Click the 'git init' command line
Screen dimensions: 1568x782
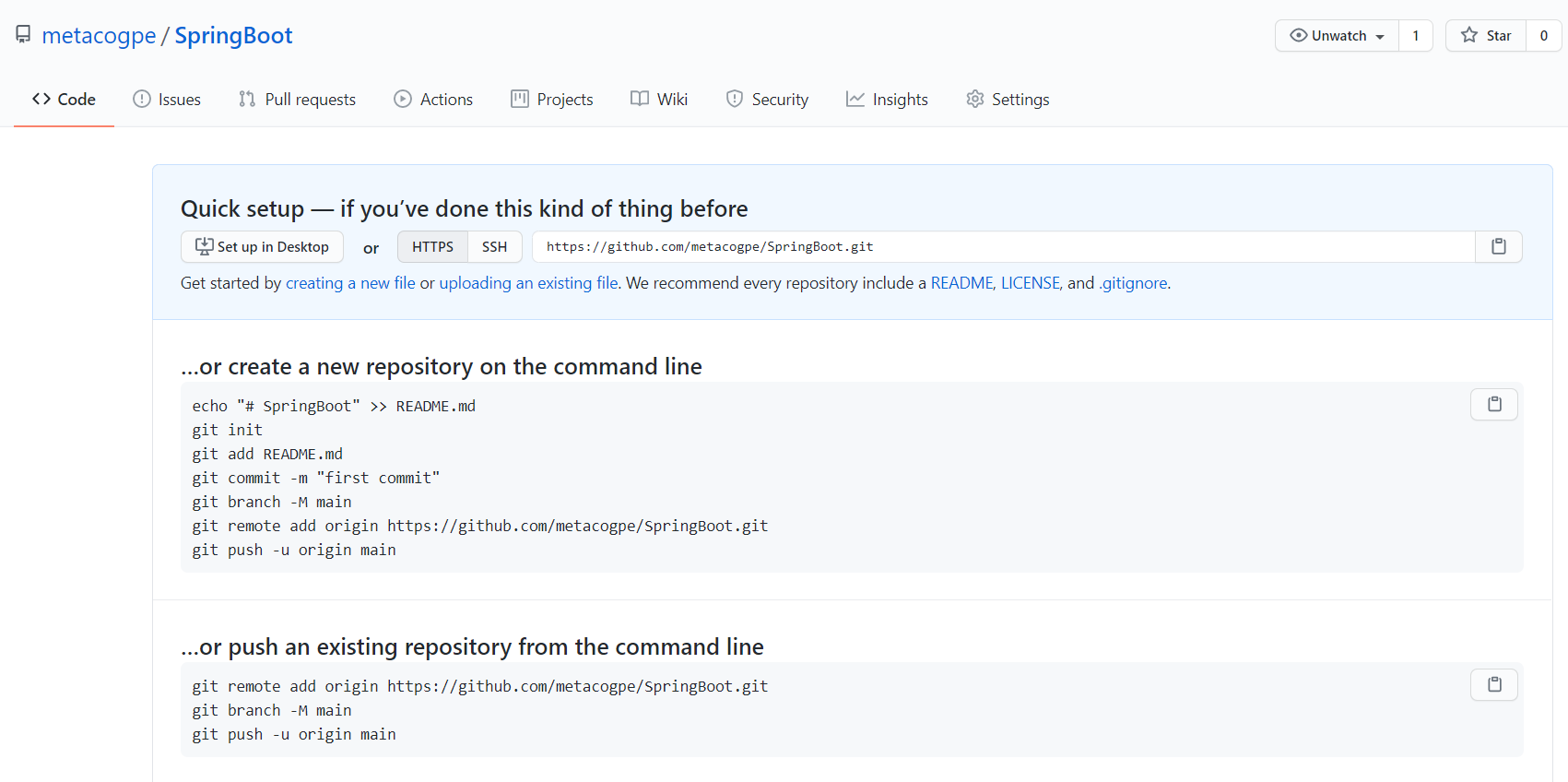point(228,430)
